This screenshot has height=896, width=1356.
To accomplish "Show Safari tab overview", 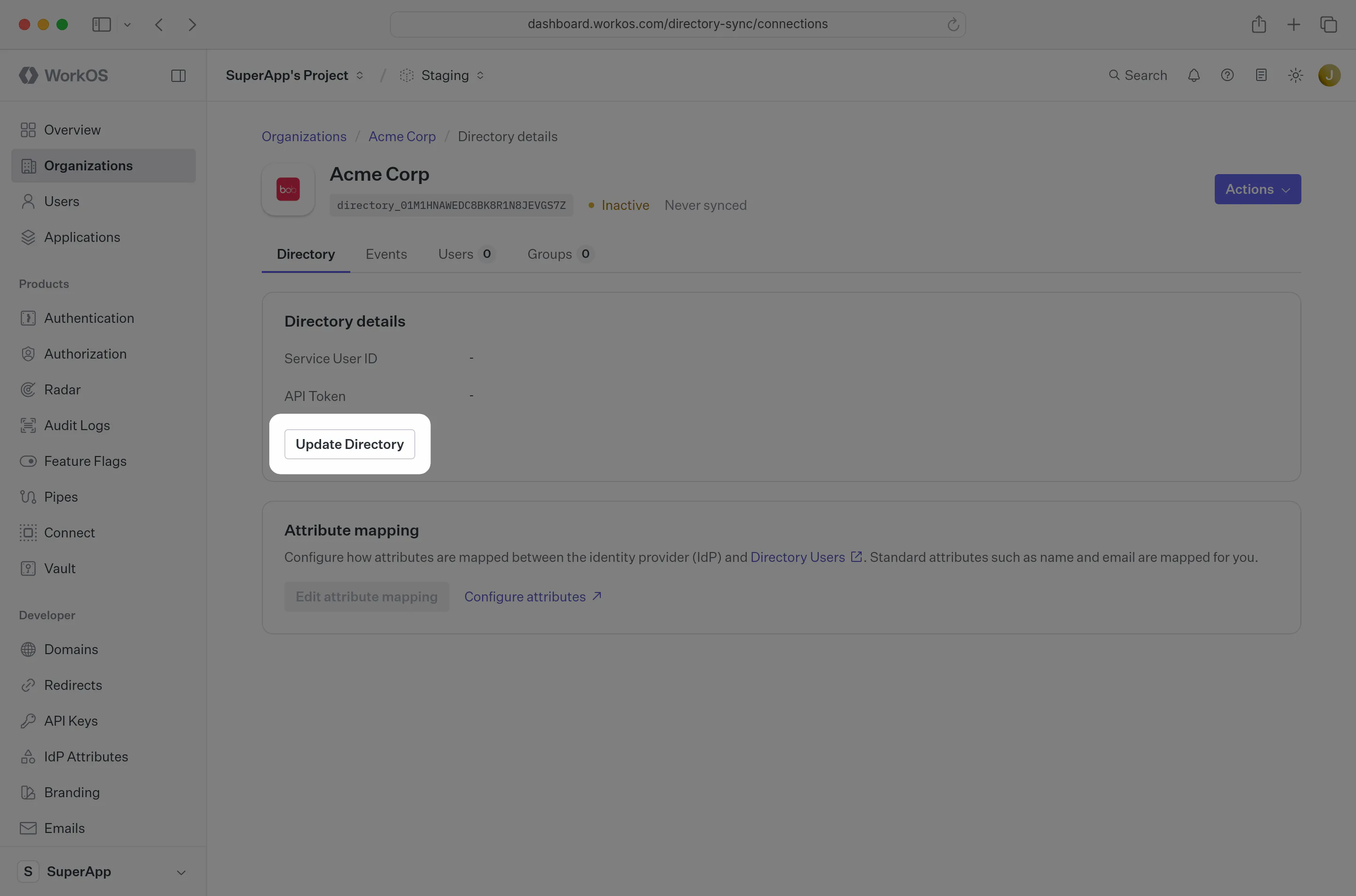I will click(1329, 24).
